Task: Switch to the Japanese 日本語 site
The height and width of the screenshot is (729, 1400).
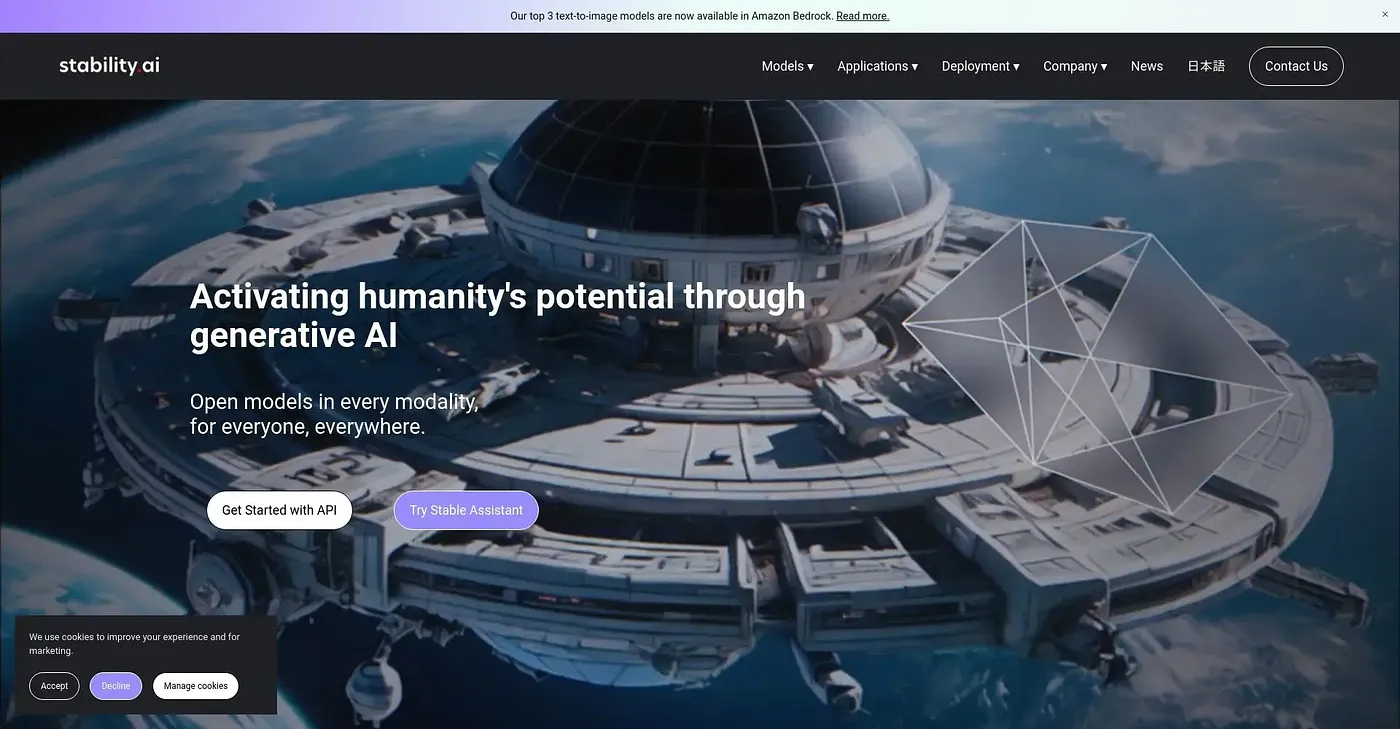Action: (1206, 66)
